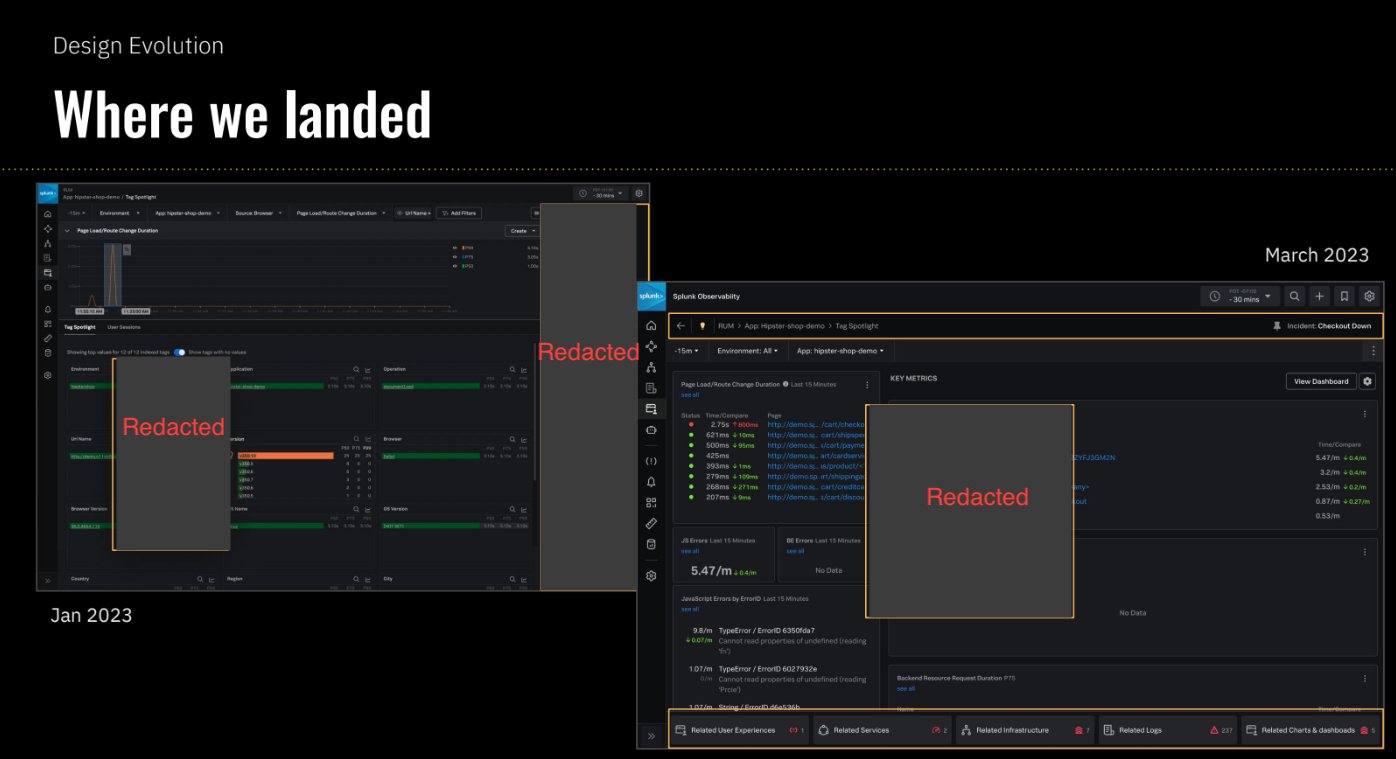Click search magnifier in Splunk Observability header
1396x759 pixels.
point(1294,296)
